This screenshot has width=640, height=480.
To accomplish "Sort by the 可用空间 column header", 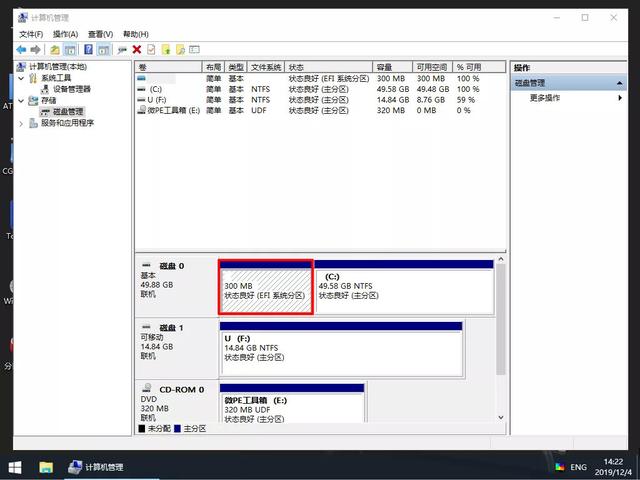I will [x=432, y=67].
